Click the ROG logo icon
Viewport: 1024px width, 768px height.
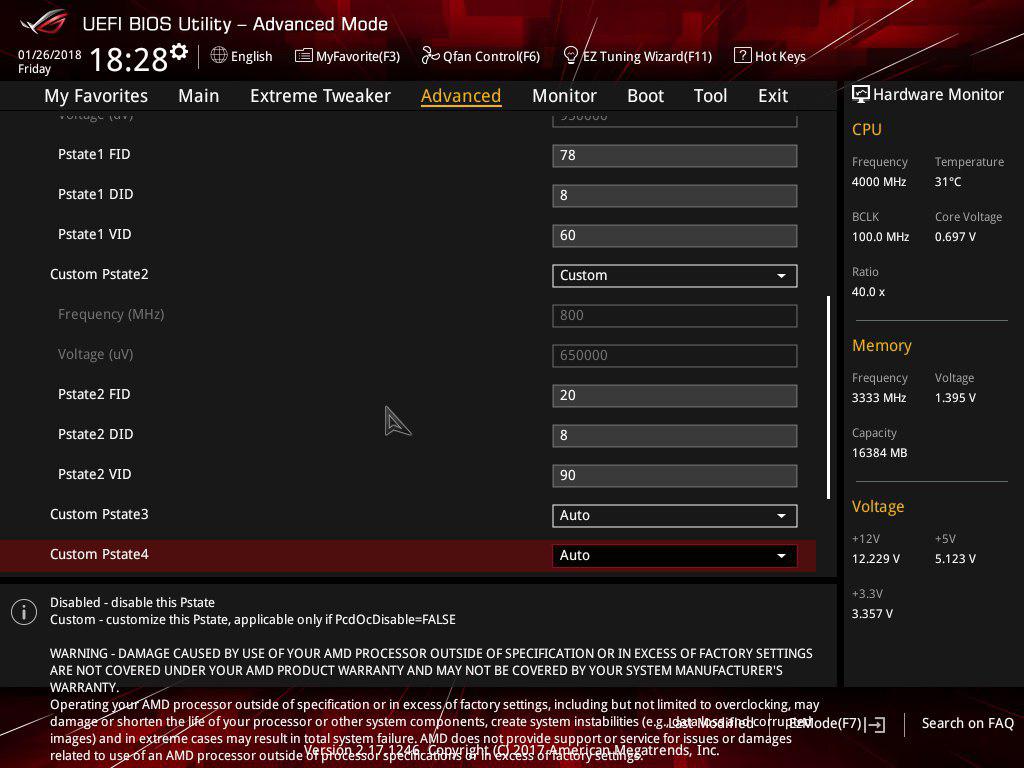coord(43,24)
